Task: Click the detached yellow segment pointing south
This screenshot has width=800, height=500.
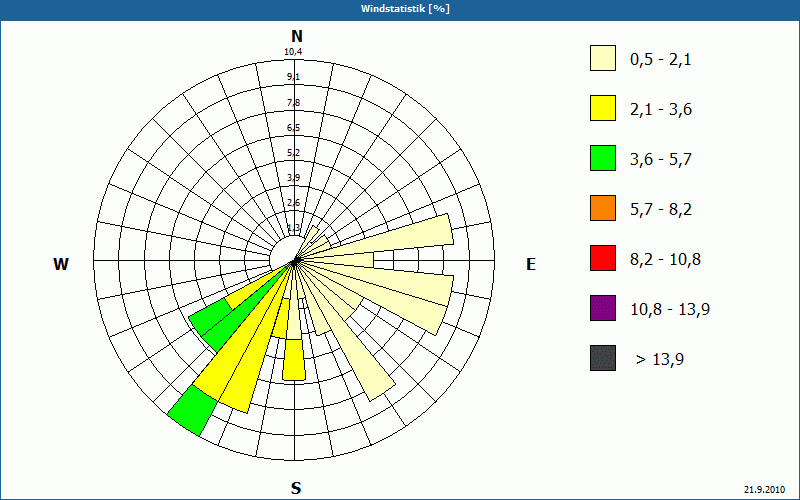Action: point(294,360)
